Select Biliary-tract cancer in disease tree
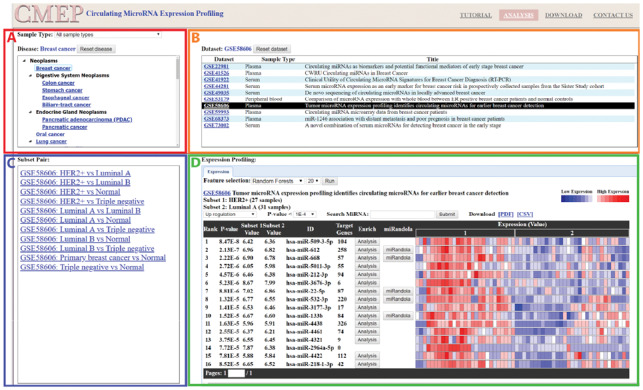 66,105
